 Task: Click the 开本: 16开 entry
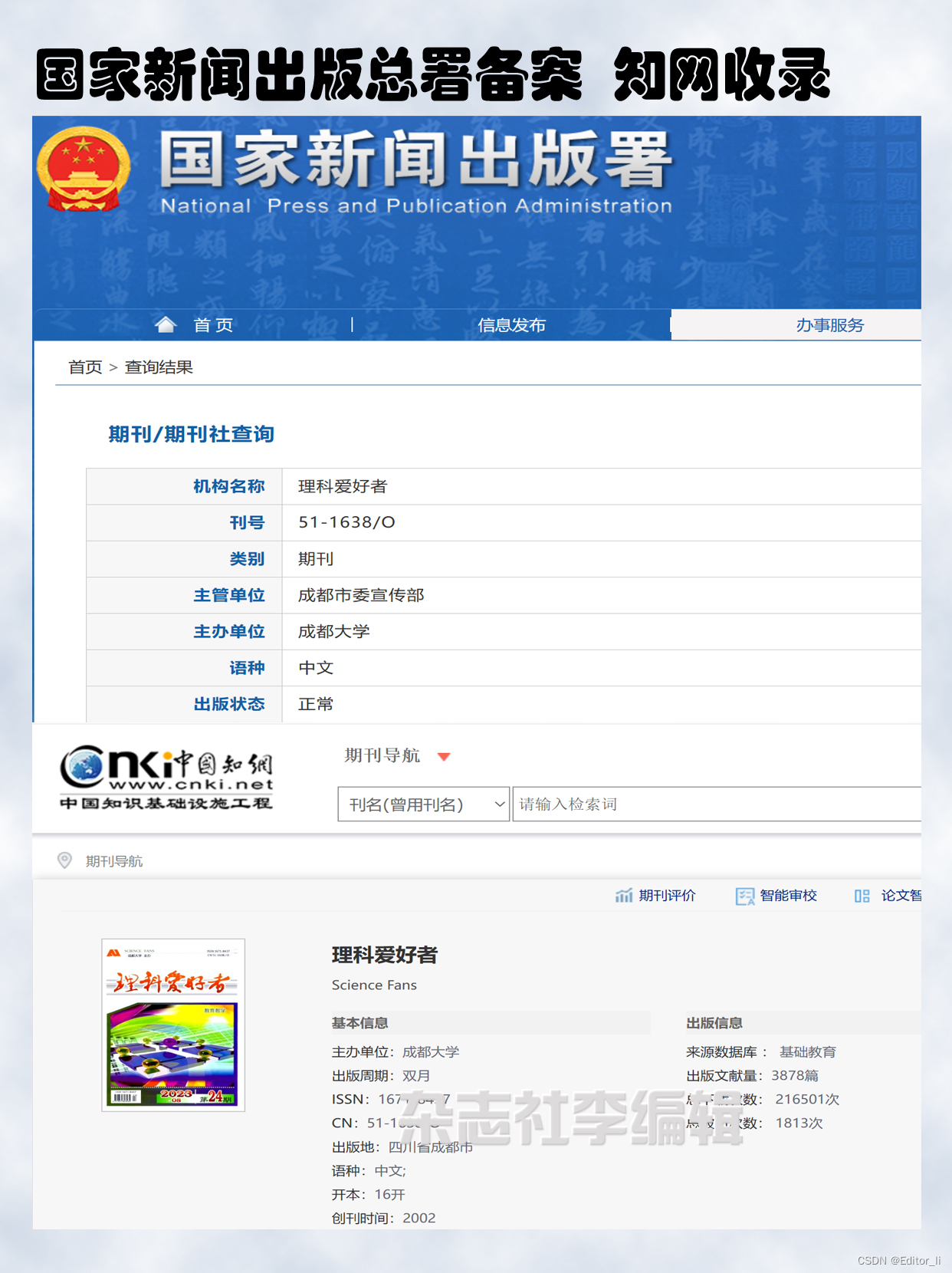369,1195
